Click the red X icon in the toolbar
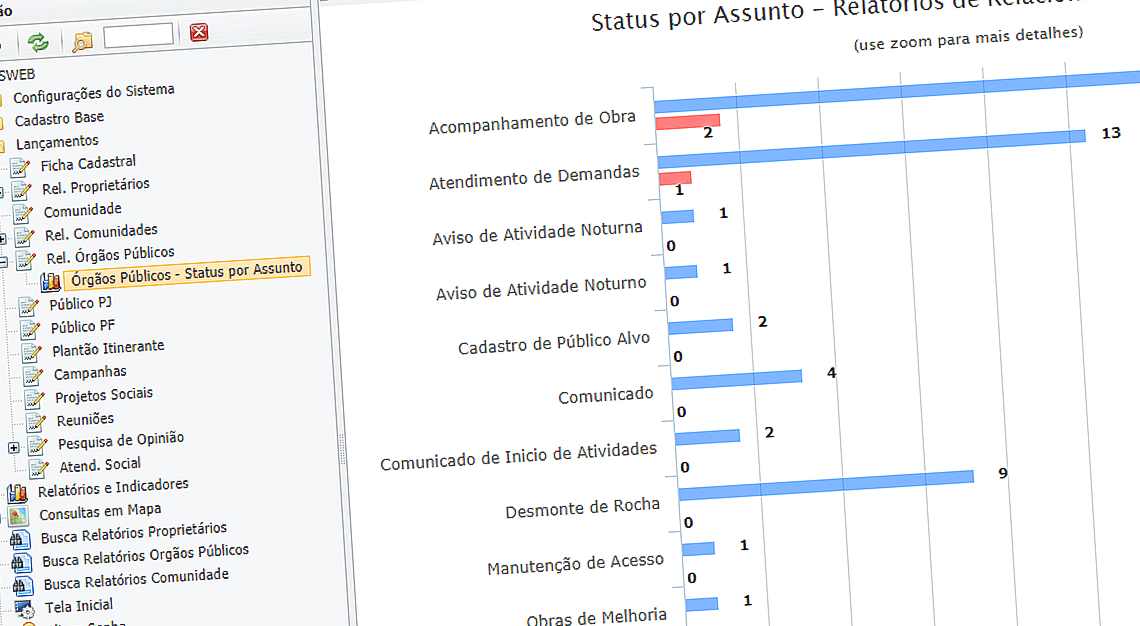The width and height of the screenshot is (1140, 626). [198, 33]
